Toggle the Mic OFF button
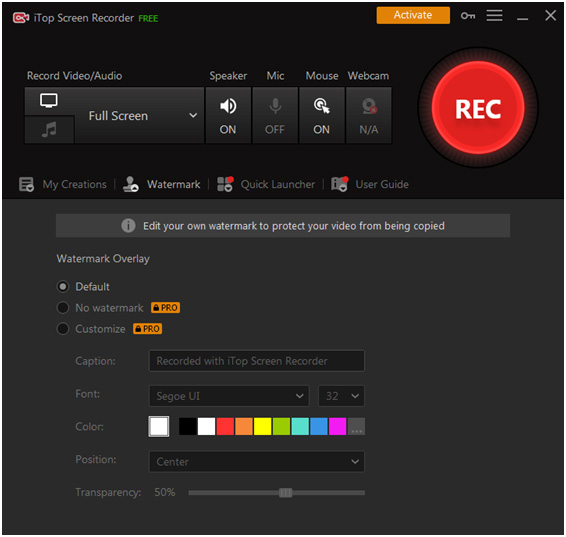 pos(275,115)
